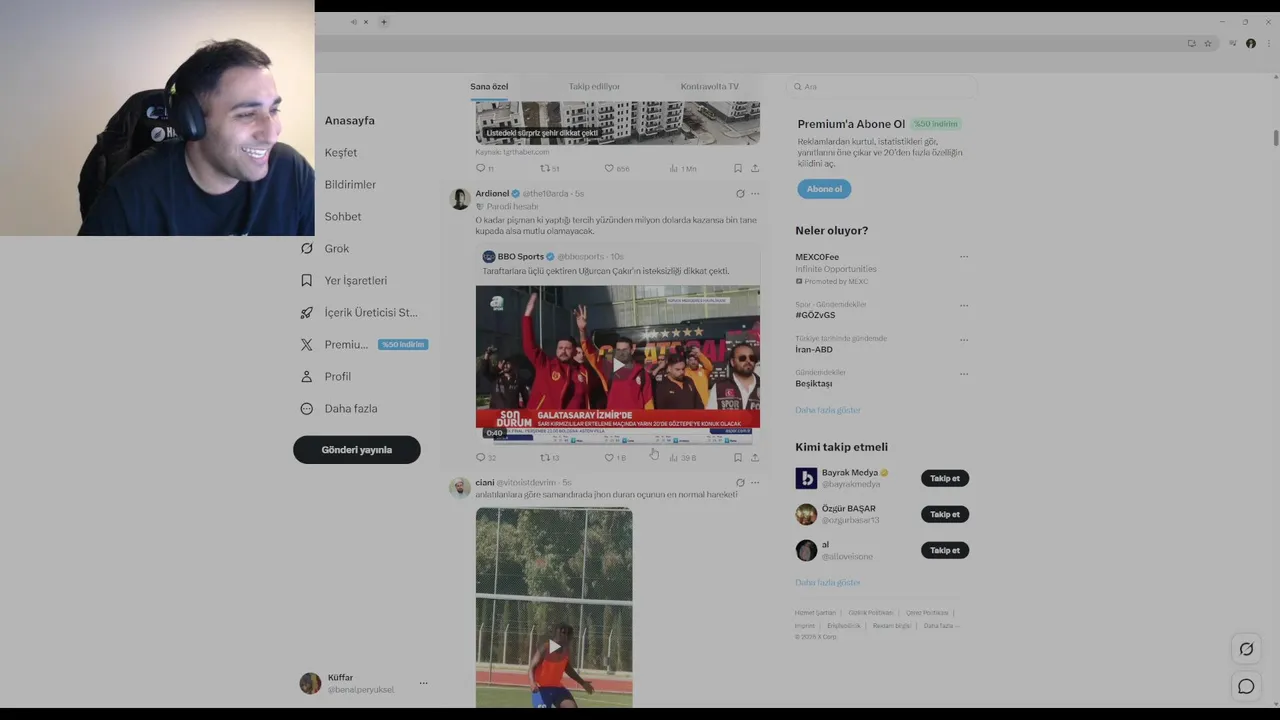Screen dimensions: 1280x720
Task: Open the Beşiktaş trending topic
Action: [813, 383]
